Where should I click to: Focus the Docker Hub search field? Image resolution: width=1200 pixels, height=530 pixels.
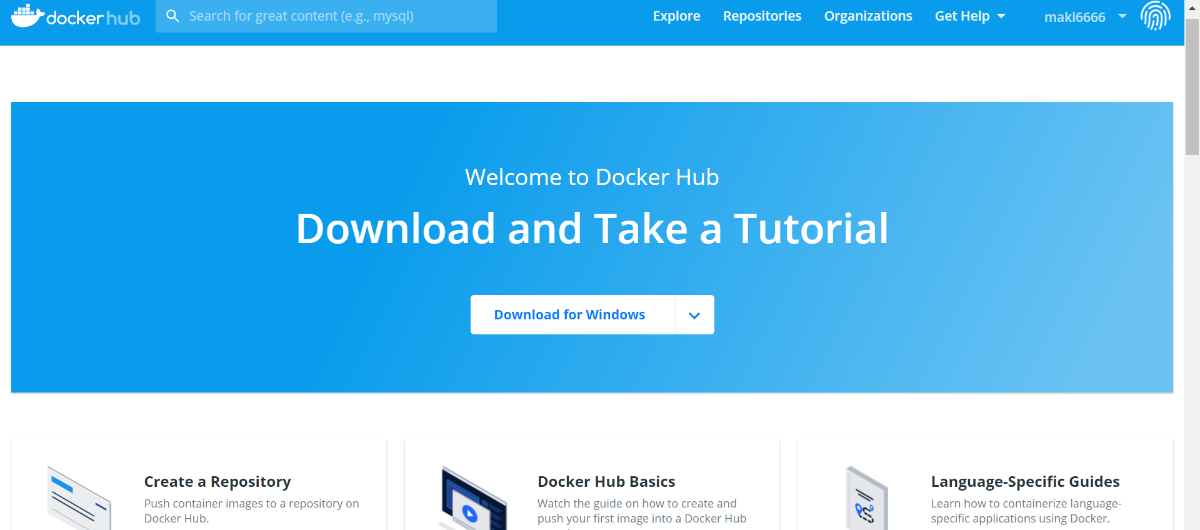[x=326, y=16]
